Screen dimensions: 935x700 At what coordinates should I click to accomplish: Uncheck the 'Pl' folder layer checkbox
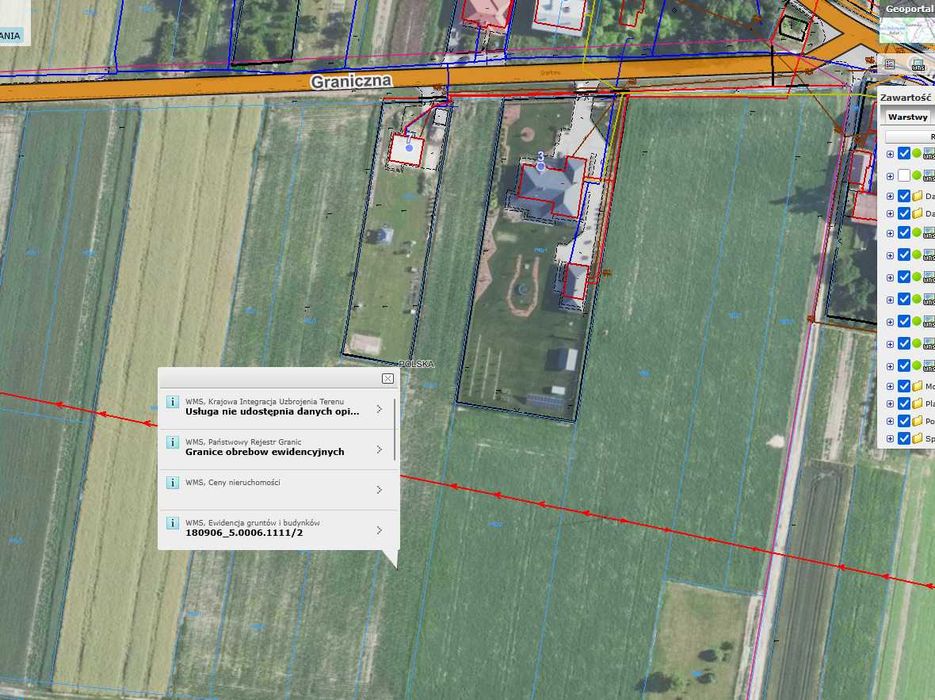pyautogui.click(x=903, y=403)
